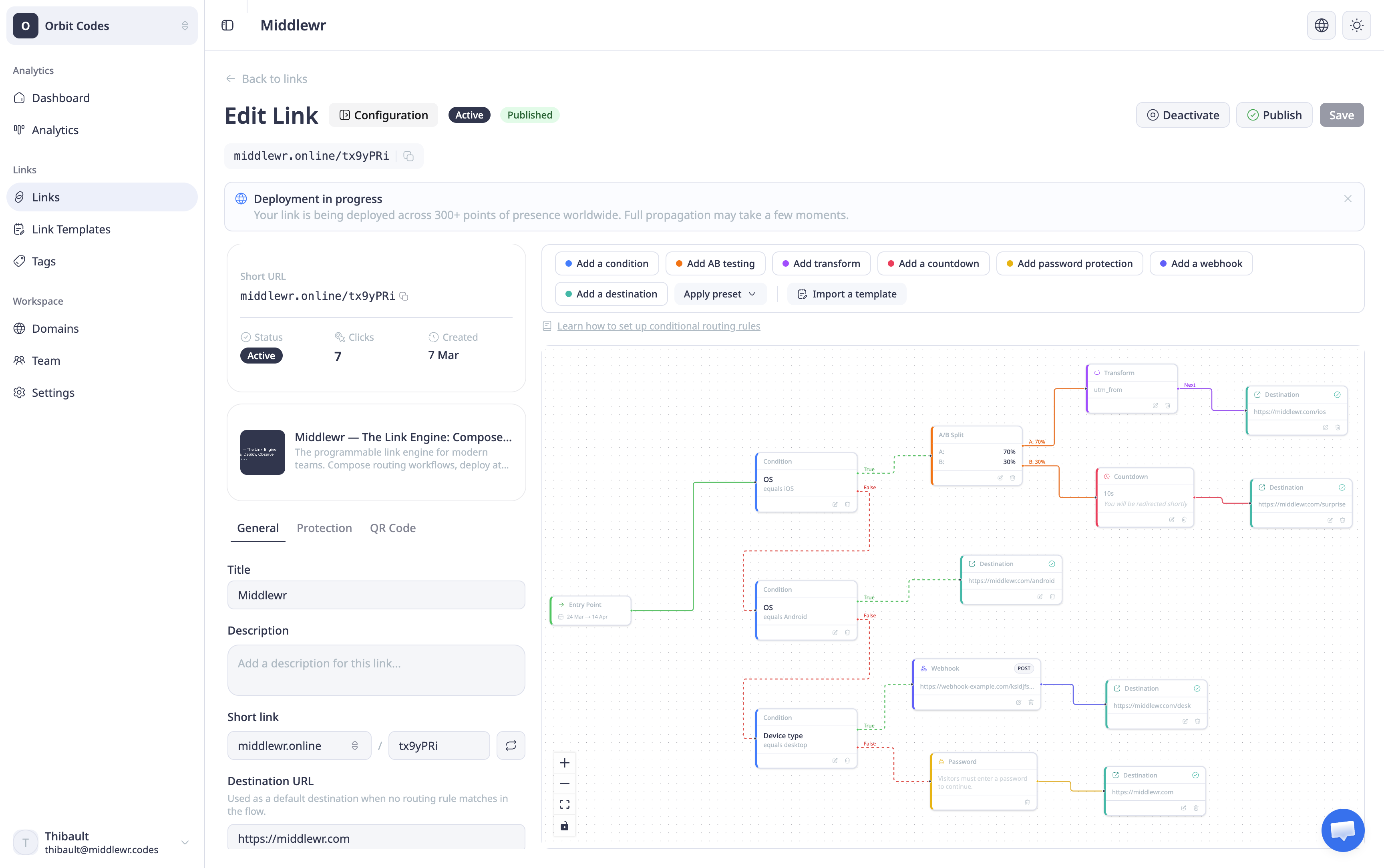Expand Apply preset dropdown
This screenshot has width=1384, height=868.
click(x=719, y=294)
